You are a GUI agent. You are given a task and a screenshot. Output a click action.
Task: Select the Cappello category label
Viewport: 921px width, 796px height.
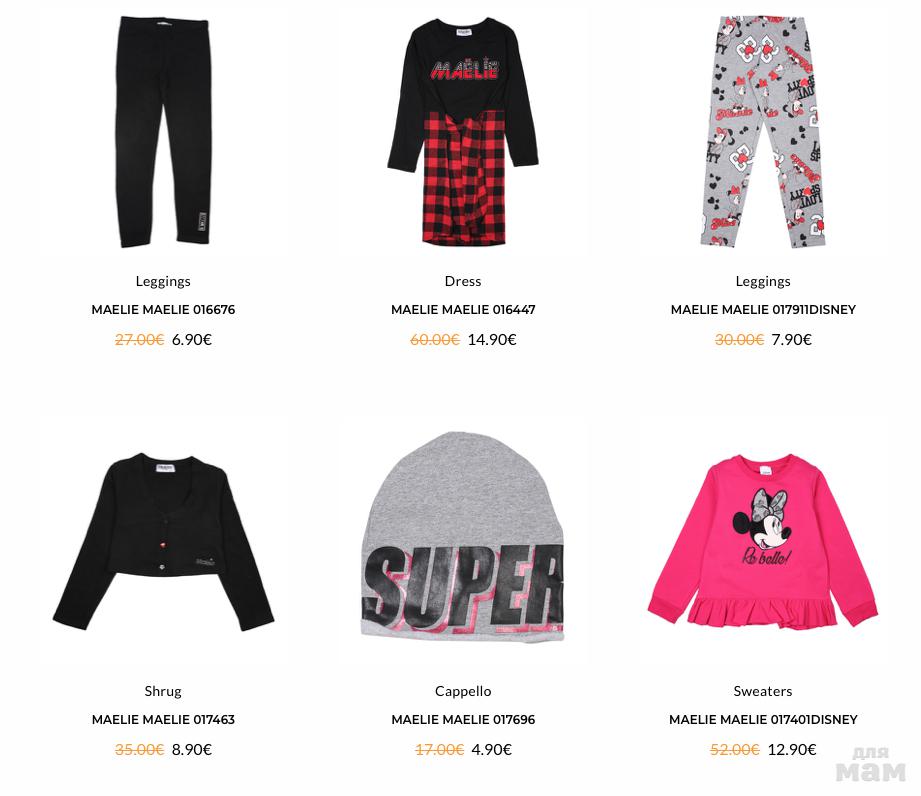tap(463, 691)
